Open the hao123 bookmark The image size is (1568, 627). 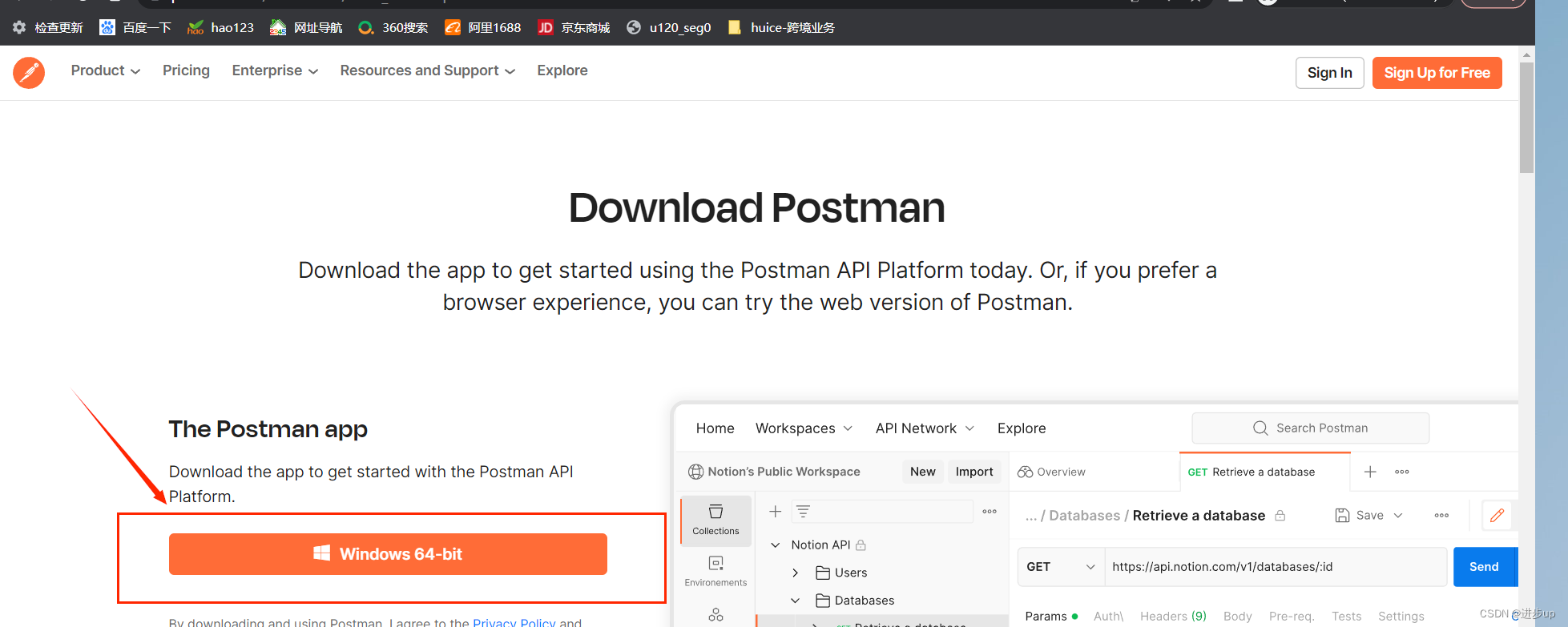point(220,28)
